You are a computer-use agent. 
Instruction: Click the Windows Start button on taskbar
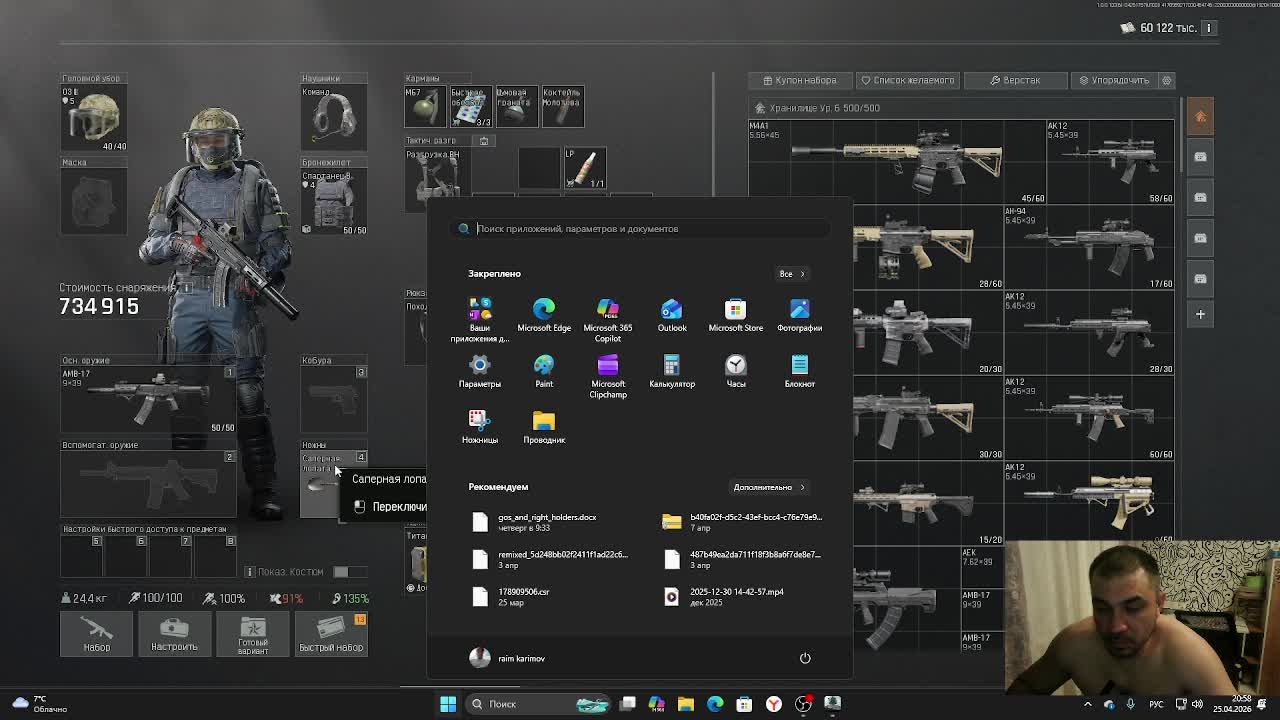(448, 704)
